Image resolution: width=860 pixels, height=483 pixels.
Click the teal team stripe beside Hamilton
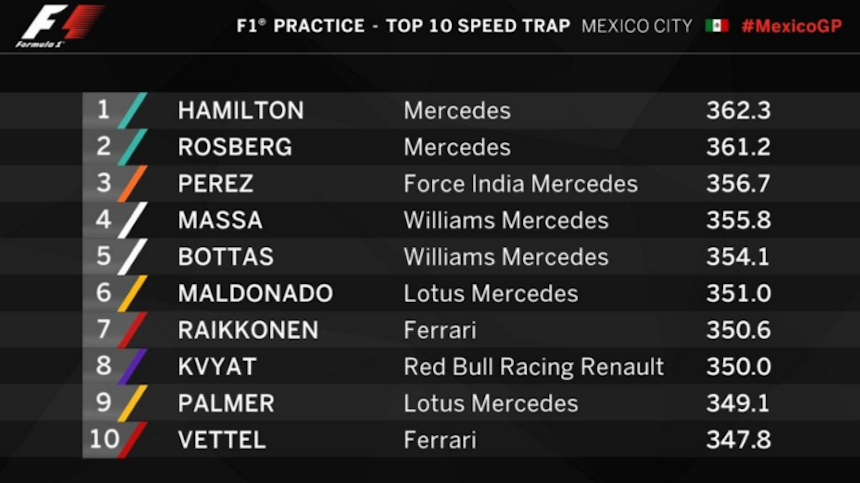(x=133, y=110)
